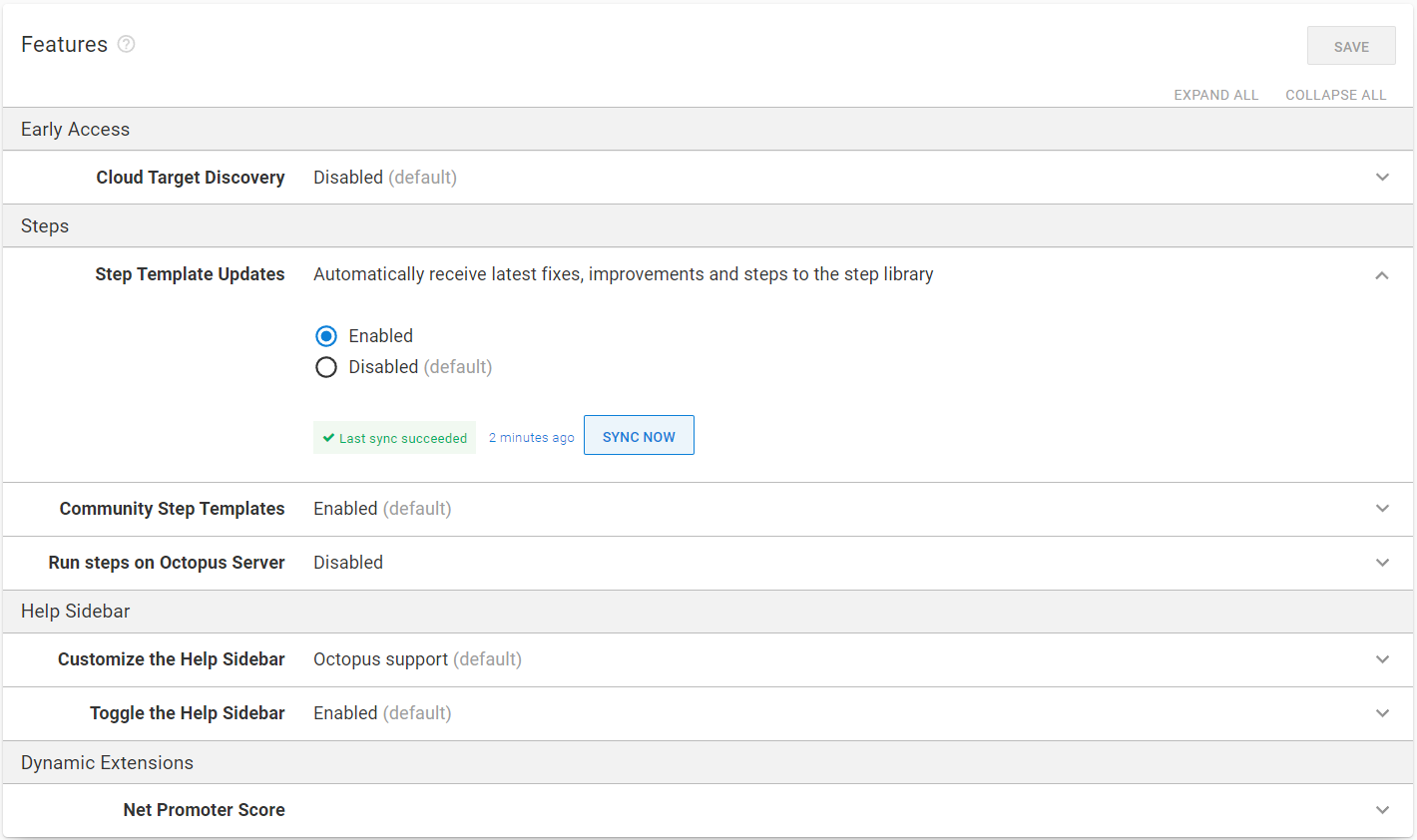Click the Cloud Target Discovery label
The width and height of the screenshot is (1417, 840).
190,178
